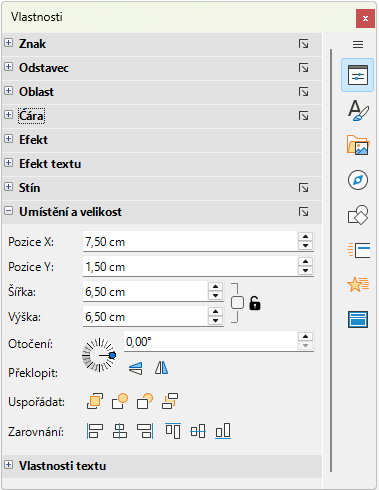Expand the Efekt textu section

coord(9,163)
